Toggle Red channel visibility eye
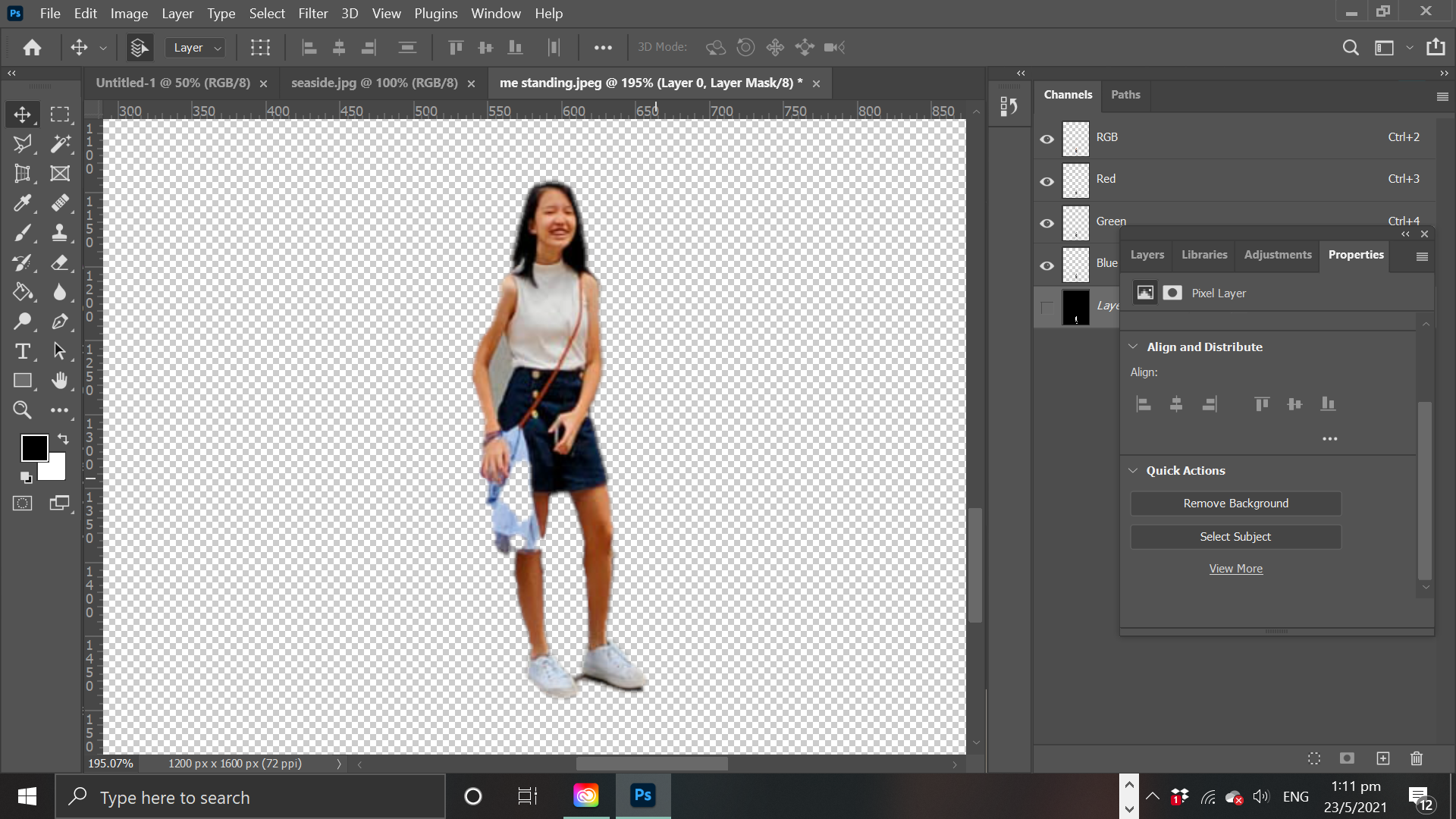The height and width of the screenshot is (819, 1456). click(x=1046, y=181)
